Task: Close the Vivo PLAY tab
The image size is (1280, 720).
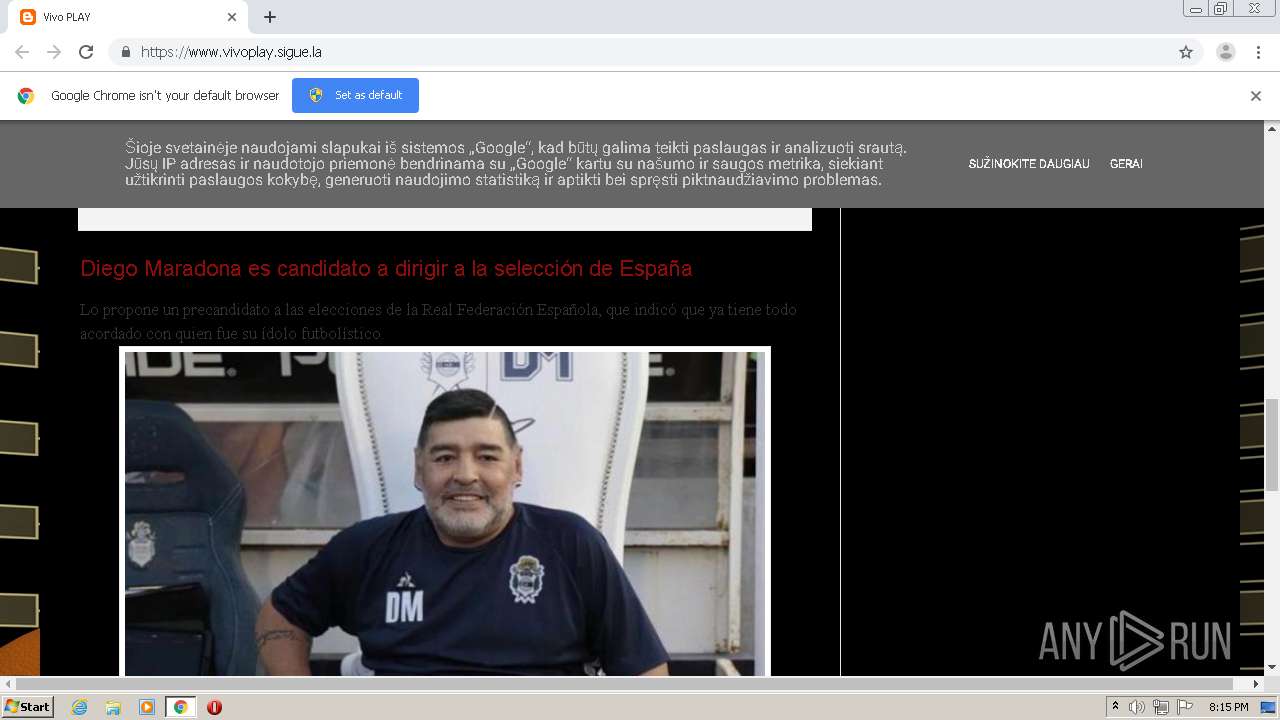Action: tap(232, 17)
